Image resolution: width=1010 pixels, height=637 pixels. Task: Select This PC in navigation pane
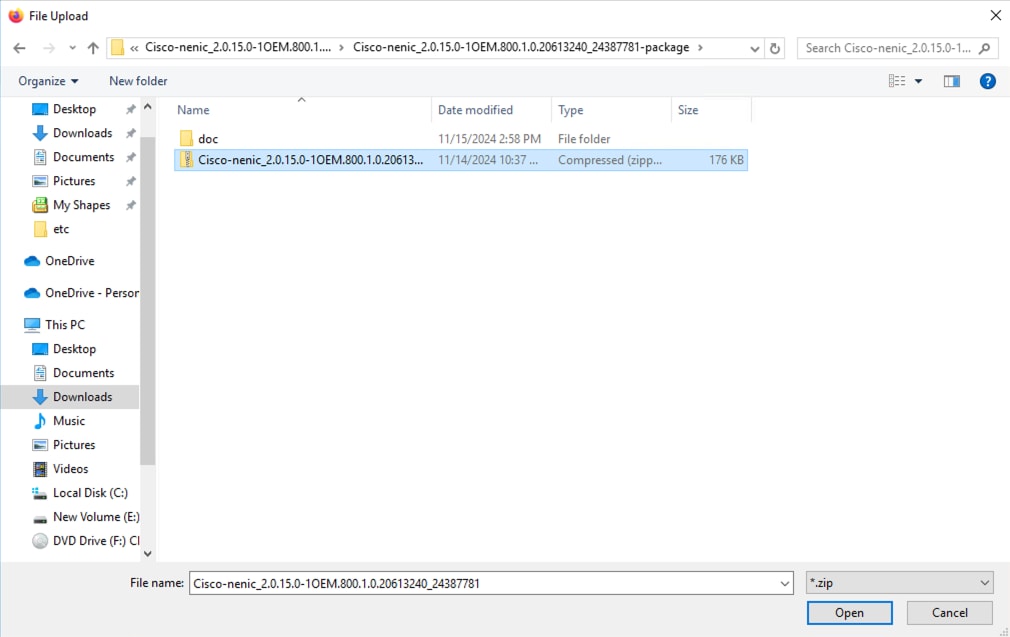[x=64, y=325]
